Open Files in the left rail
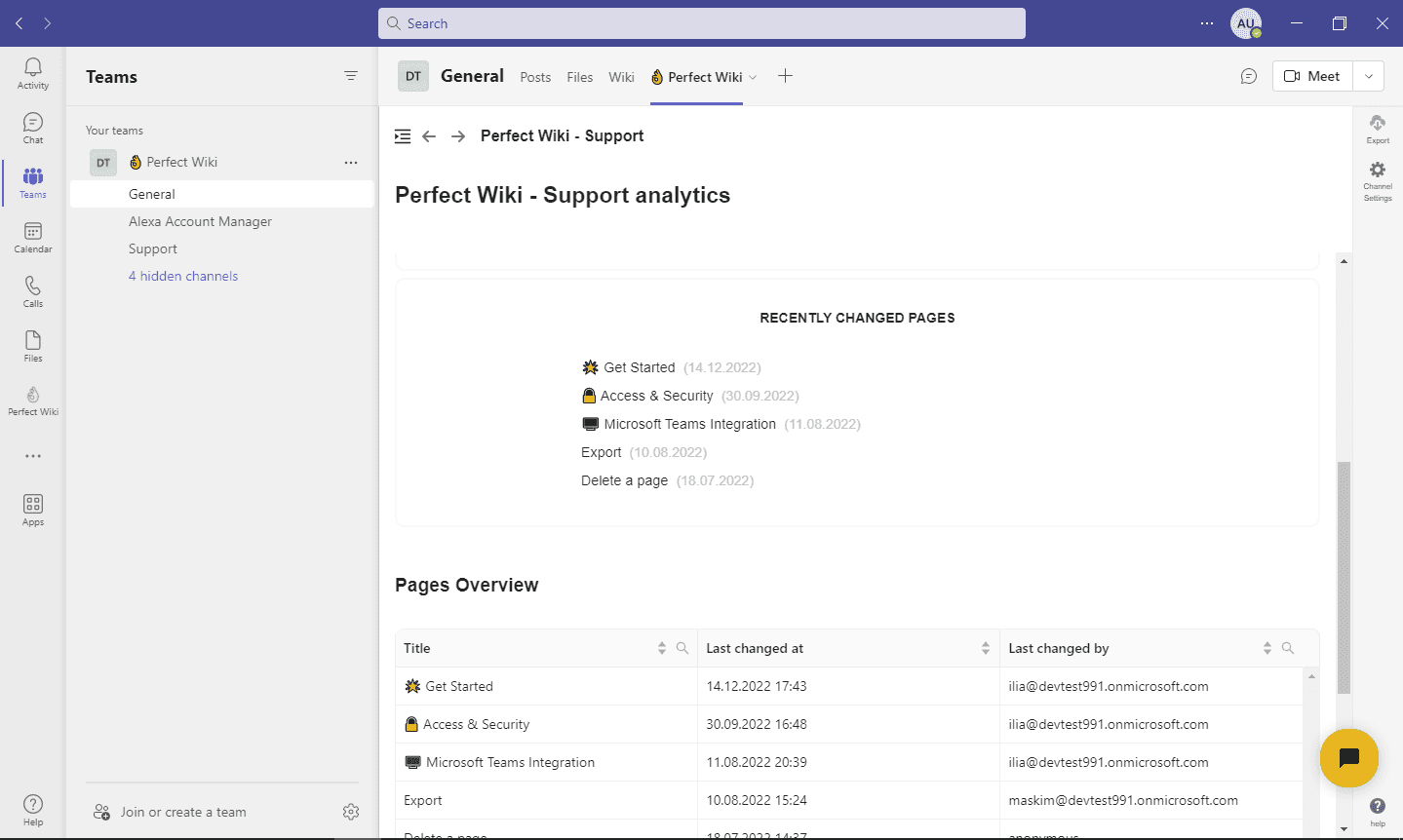Image resolution: width=1403 pixels, height=840 pixels. [33, 347]
